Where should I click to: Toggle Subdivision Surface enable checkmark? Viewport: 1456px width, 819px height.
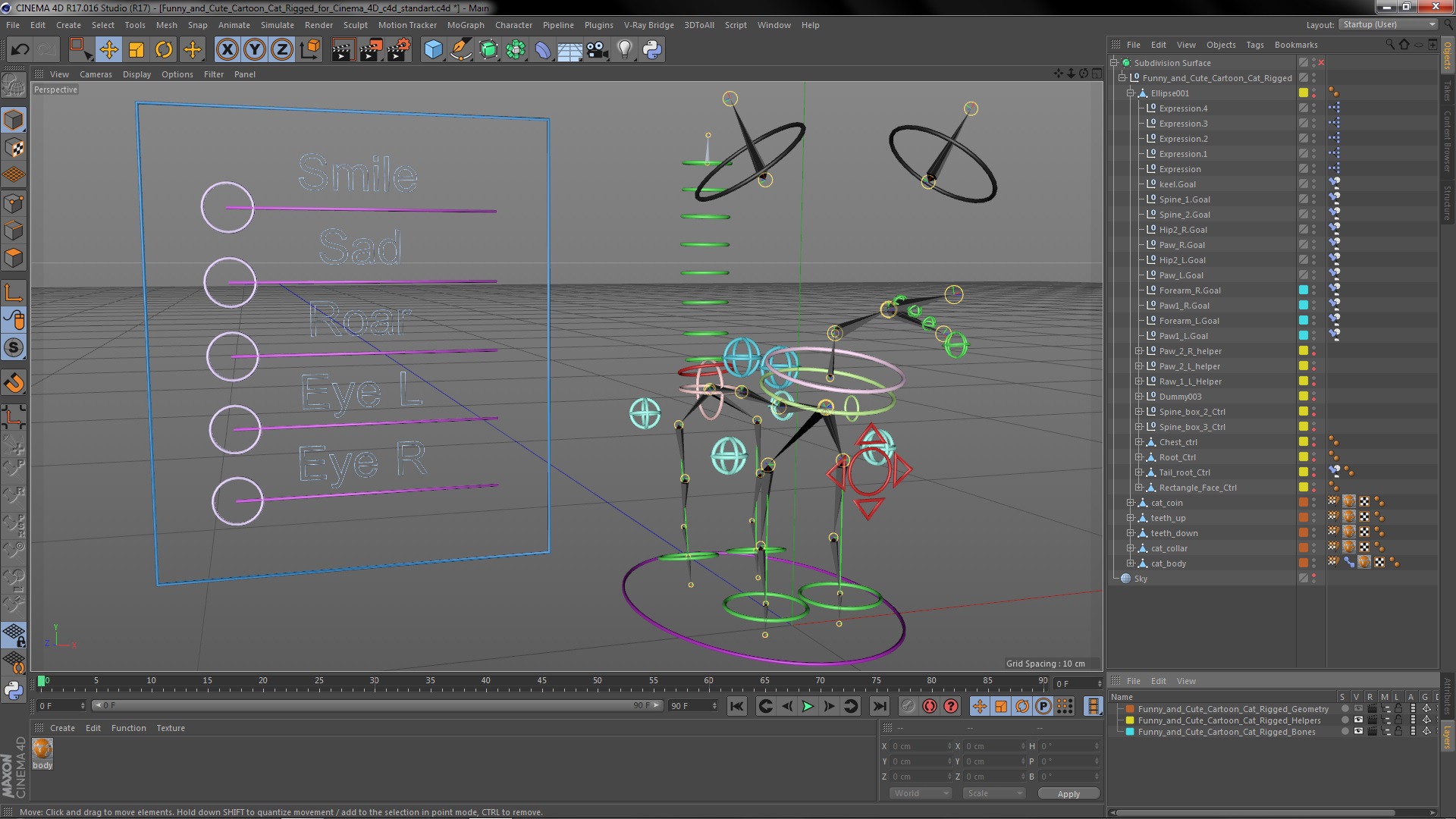(x=1321, y=63)
